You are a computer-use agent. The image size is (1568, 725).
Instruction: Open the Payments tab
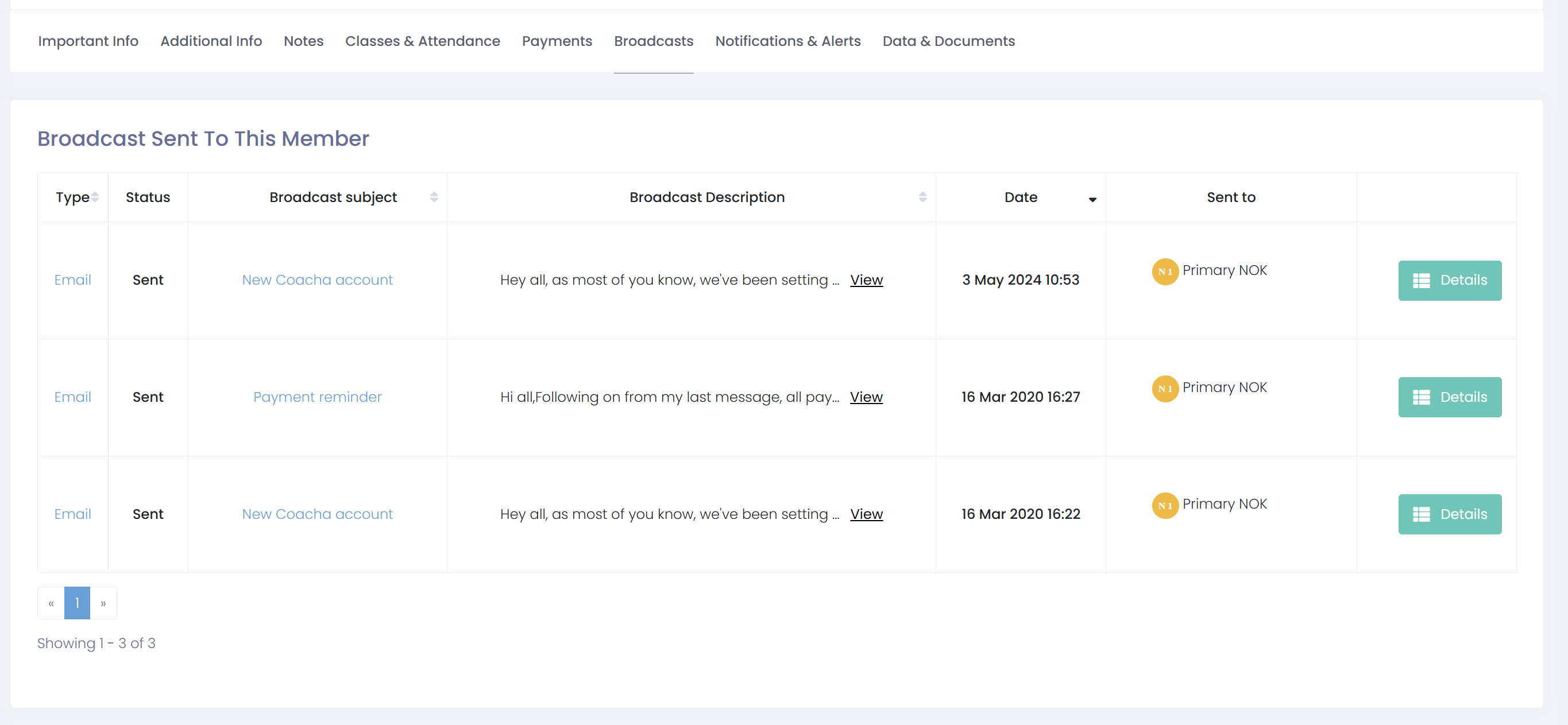tap(557, 41)
